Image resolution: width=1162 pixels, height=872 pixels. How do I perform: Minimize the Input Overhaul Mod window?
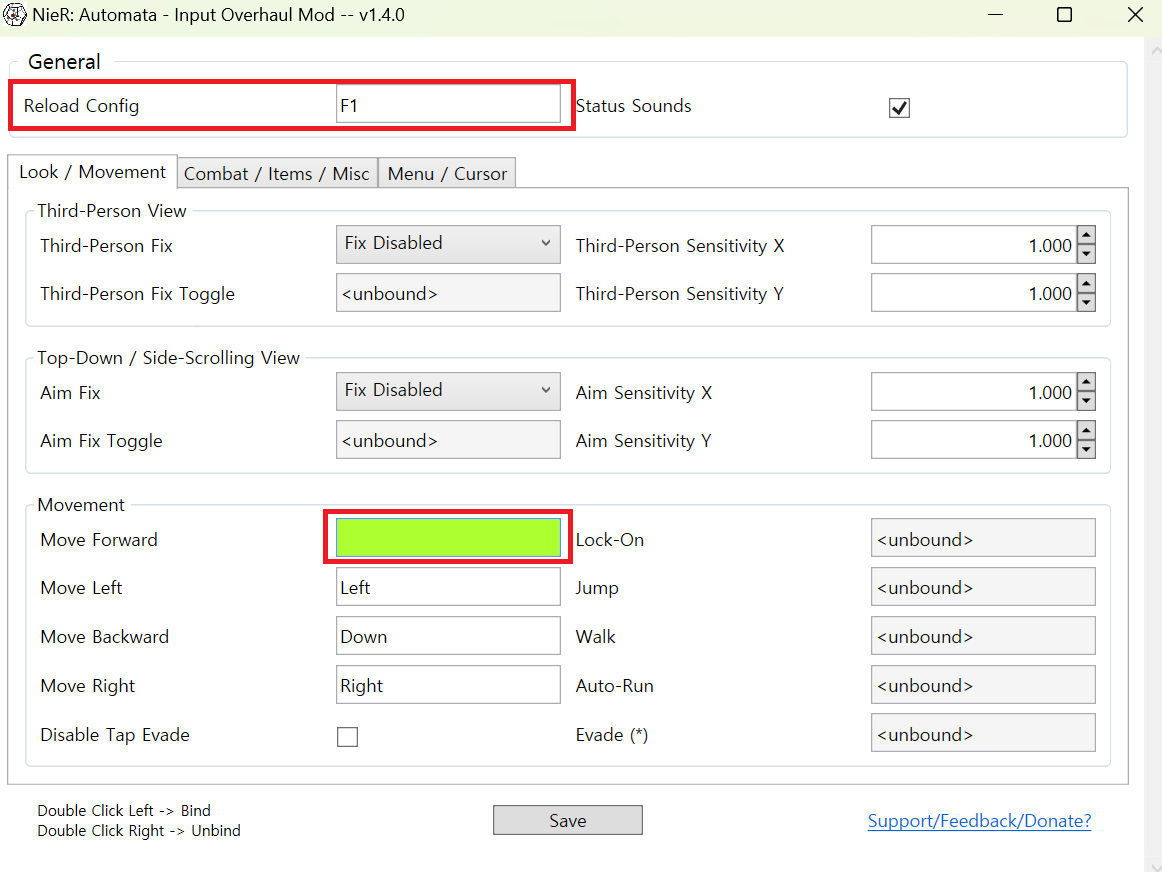(995, 15)
